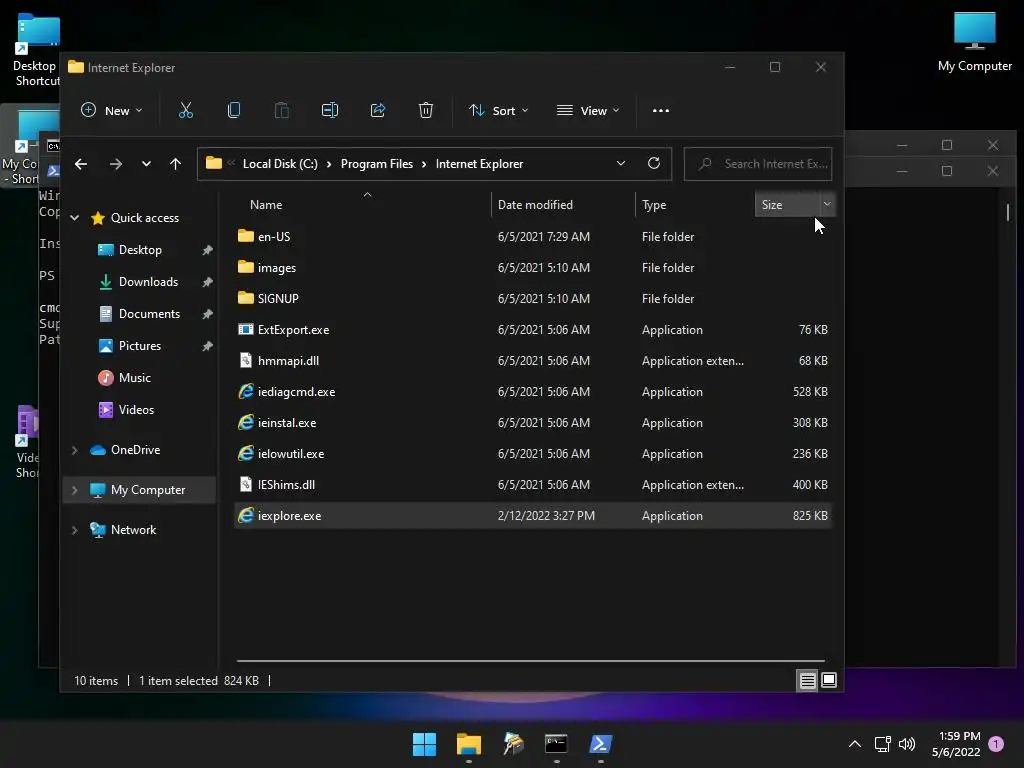Click File Explorer in the taskbar
Image resolution: width=1024 pixels, height=768 pixels.
468,744
